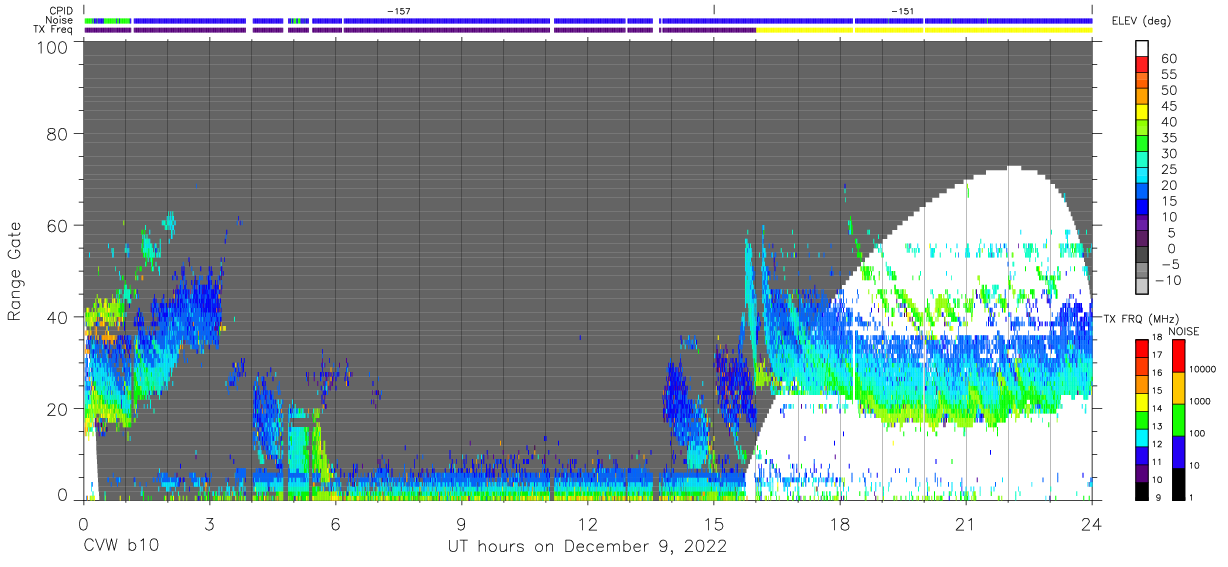
Task: Click the ELEV colorbar label '25'
Action: coord(1169,170)
